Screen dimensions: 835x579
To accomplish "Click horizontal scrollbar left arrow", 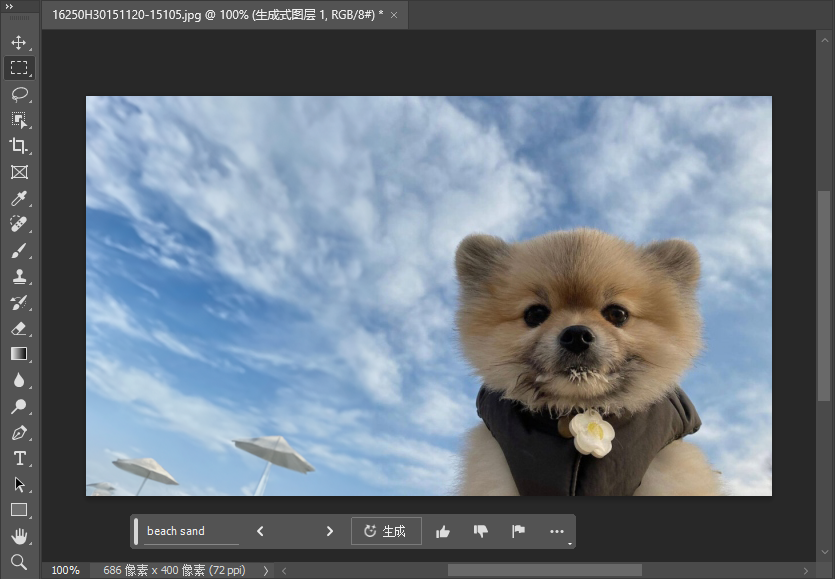I will pyautogui.click(x=284, y=571).
